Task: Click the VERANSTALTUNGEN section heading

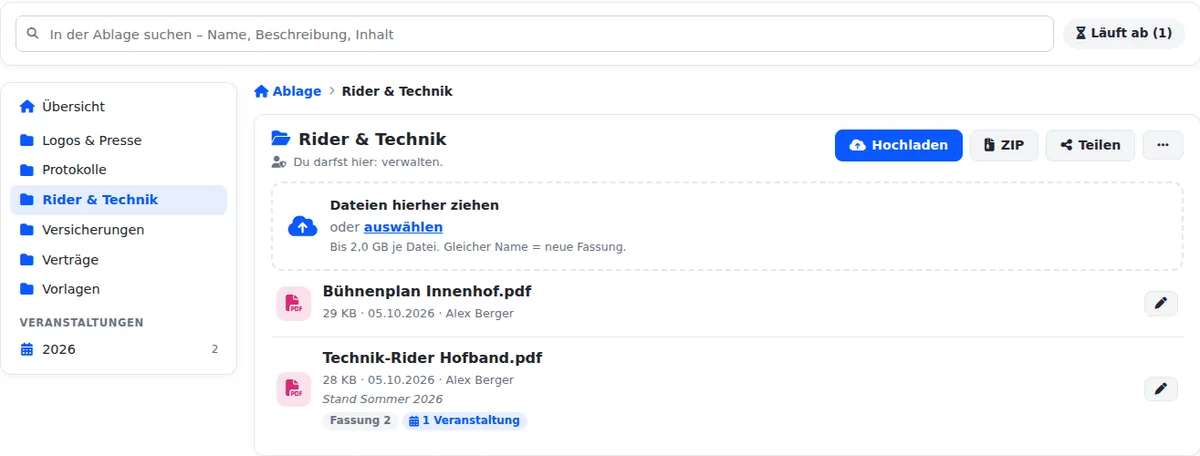Action: coord(82,322)
